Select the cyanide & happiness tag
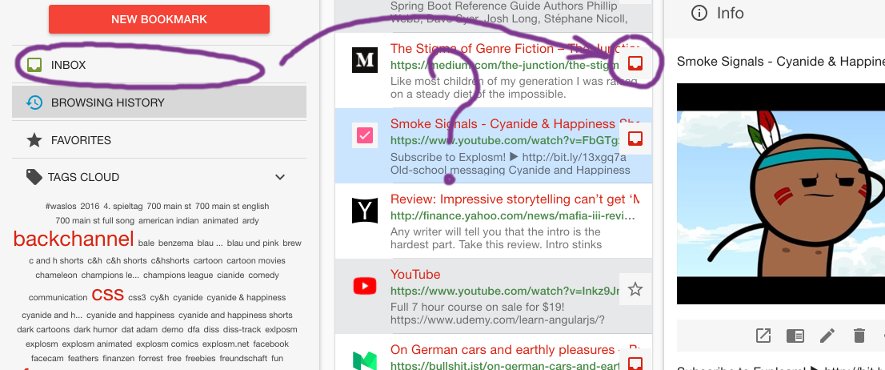885x370 pixels. [x=246, y=297]
